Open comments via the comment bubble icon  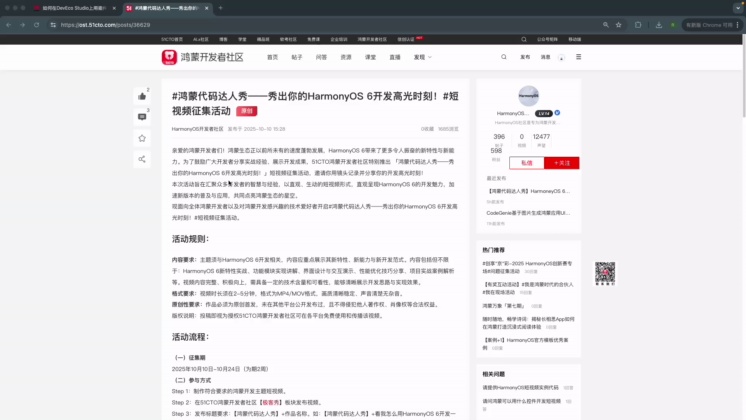pos(142,117)
